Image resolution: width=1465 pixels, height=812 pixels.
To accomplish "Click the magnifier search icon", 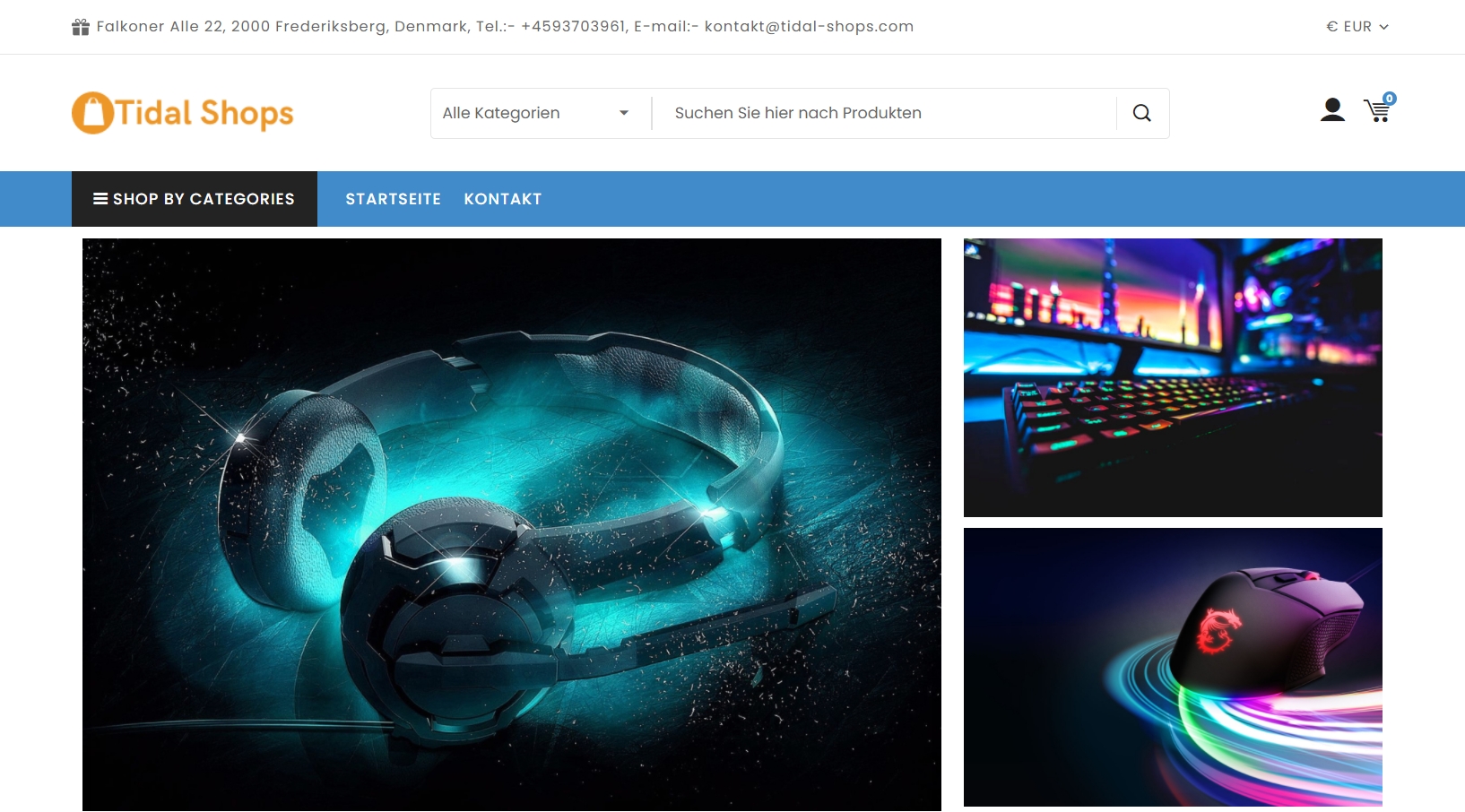I will pos(1142,113).
